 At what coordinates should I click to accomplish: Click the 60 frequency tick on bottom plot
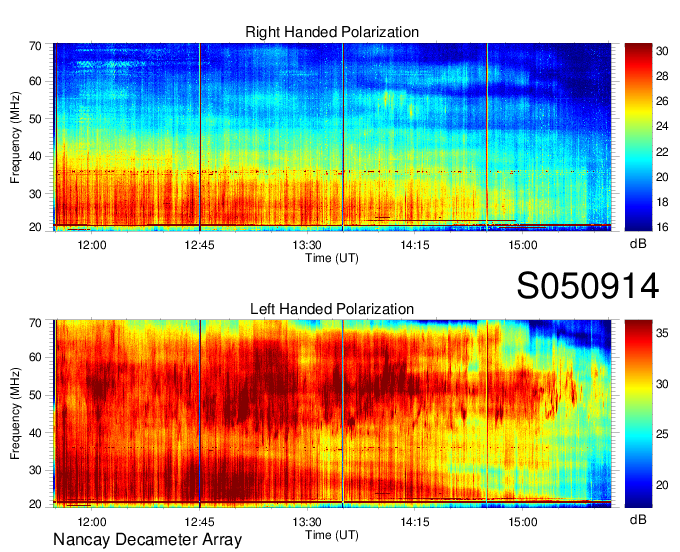[36, 358]
